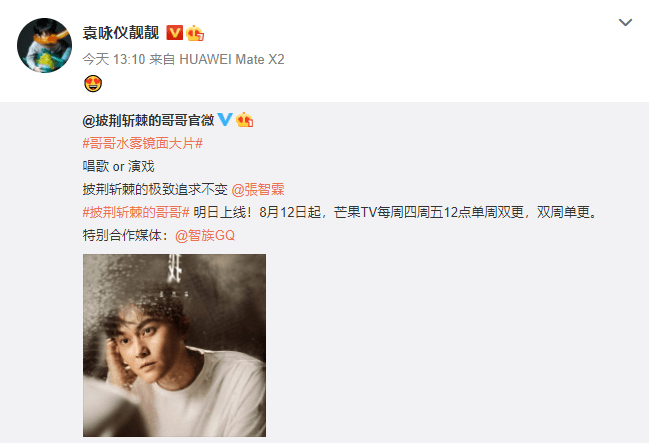
Task: Expand the post options chevron menu
Action: [x=625, y=22]
